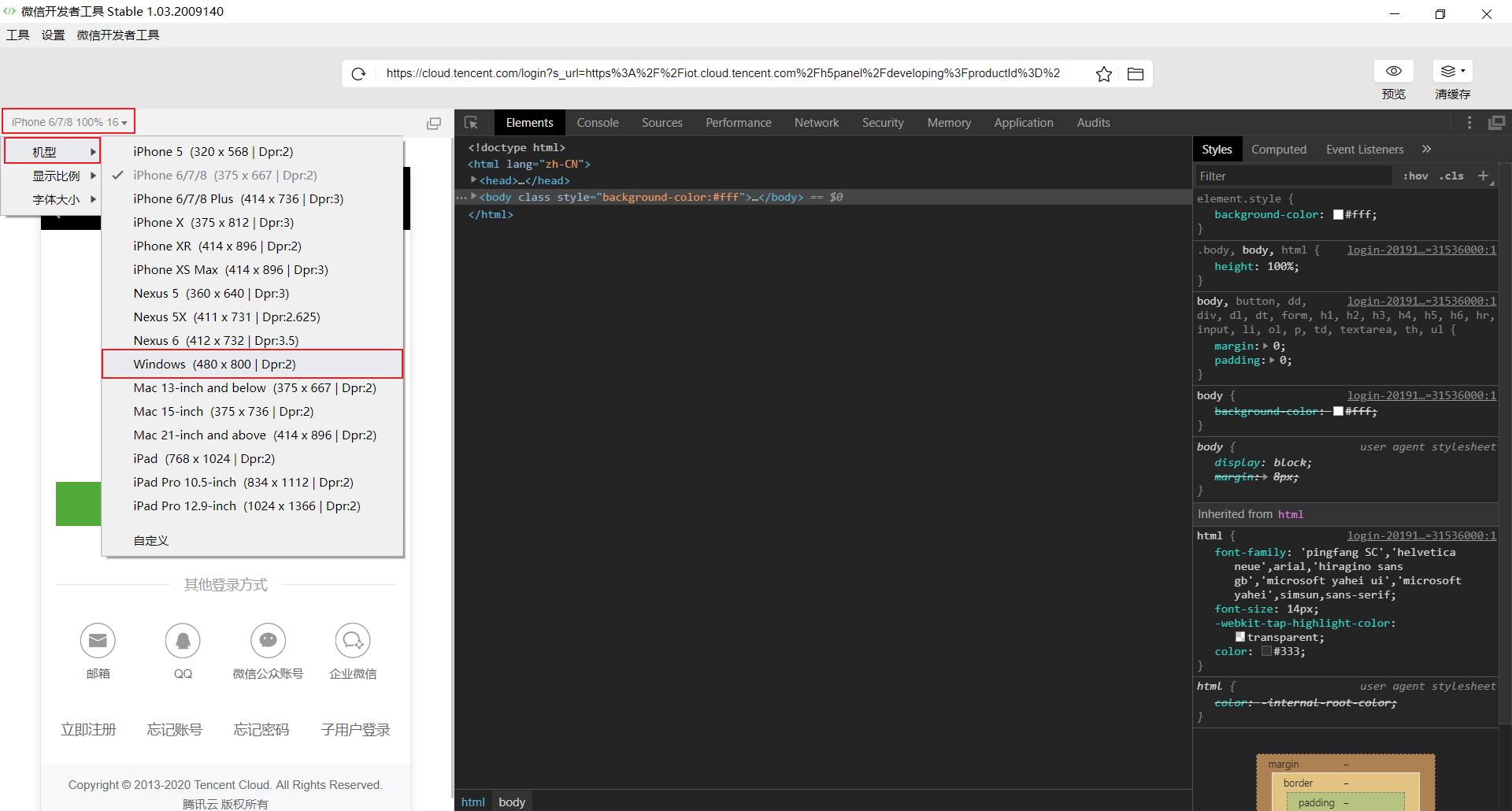The height and width of the screenshot is (811, 1512).
Task: Expand padding shorthand property triangle
Action: pyautogui.click(x=1271, y=360)
